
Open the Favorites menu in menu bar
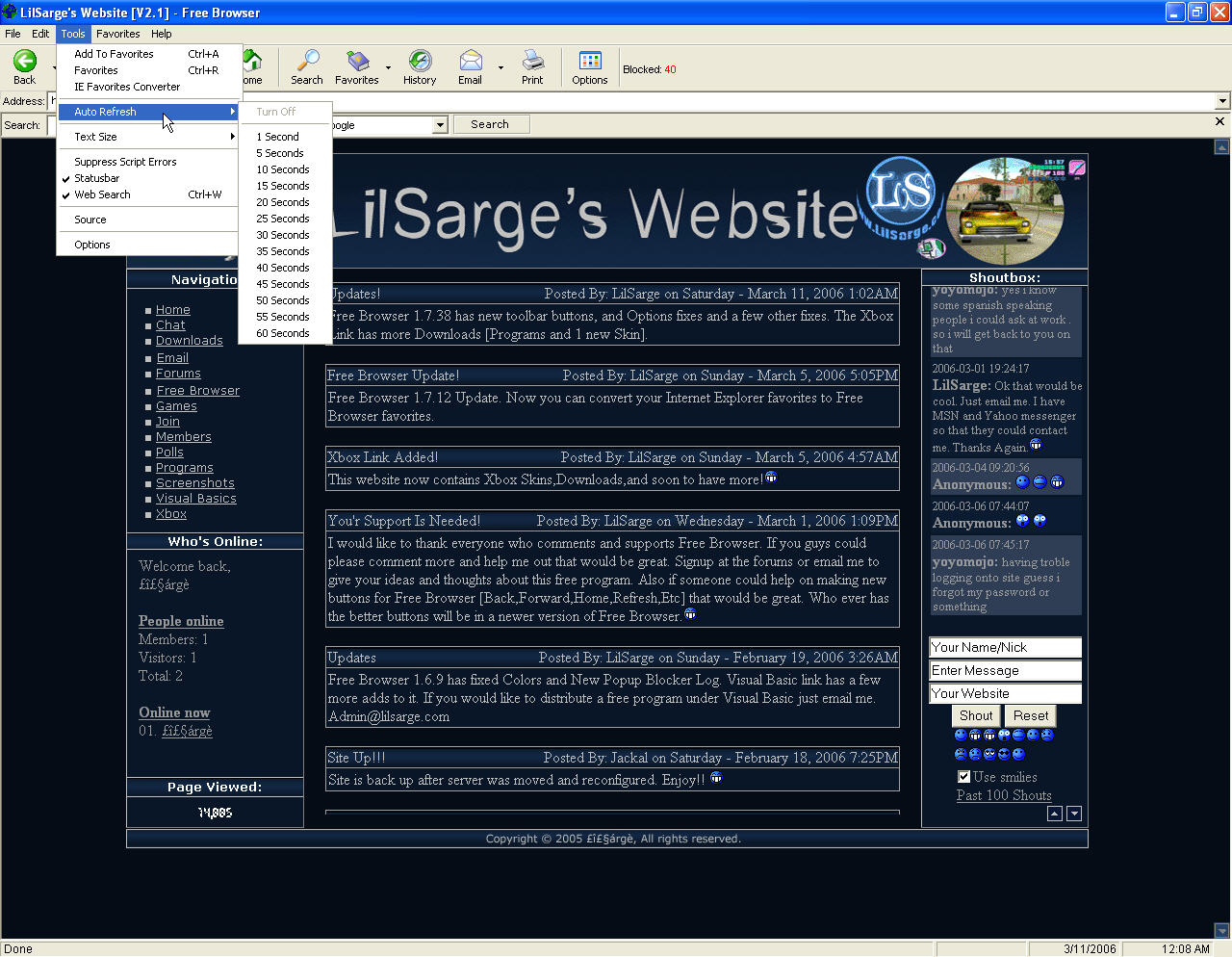(117, 34)
